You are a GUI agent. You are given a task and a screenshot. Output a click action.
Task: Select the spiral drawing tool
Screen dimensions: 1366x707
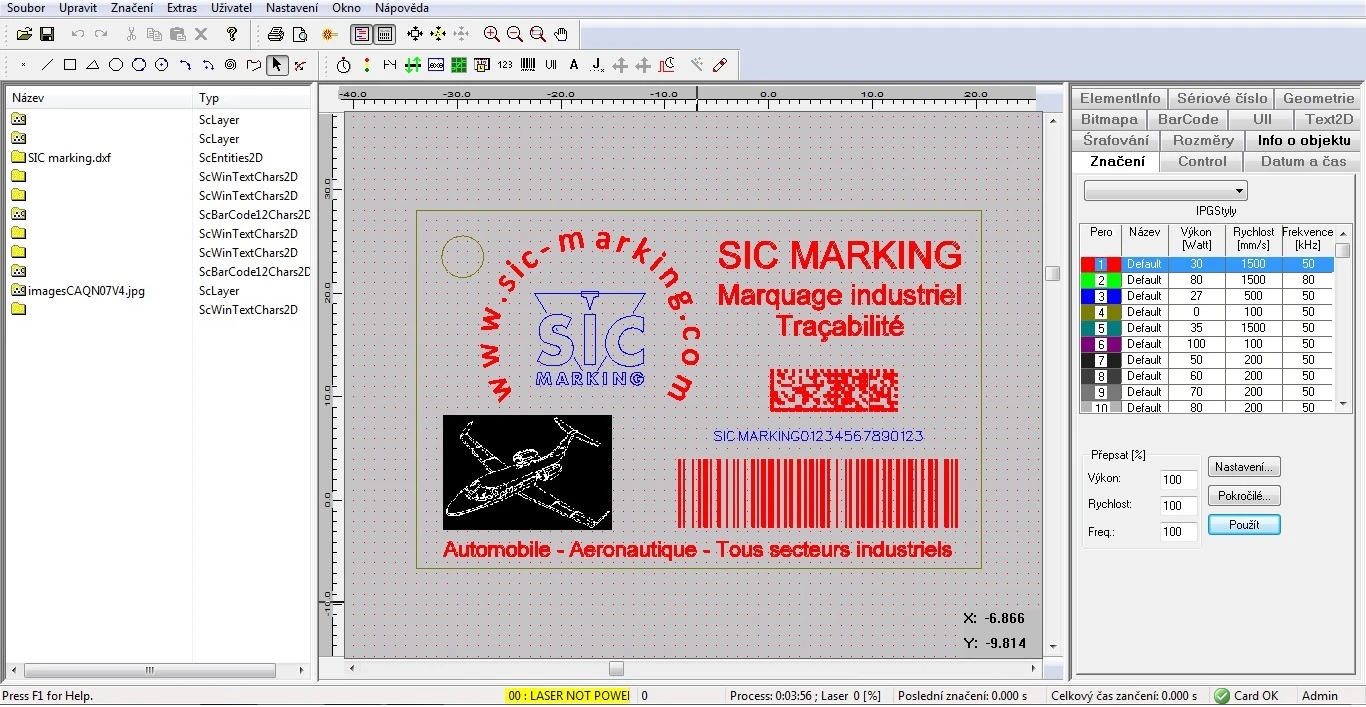231,65
